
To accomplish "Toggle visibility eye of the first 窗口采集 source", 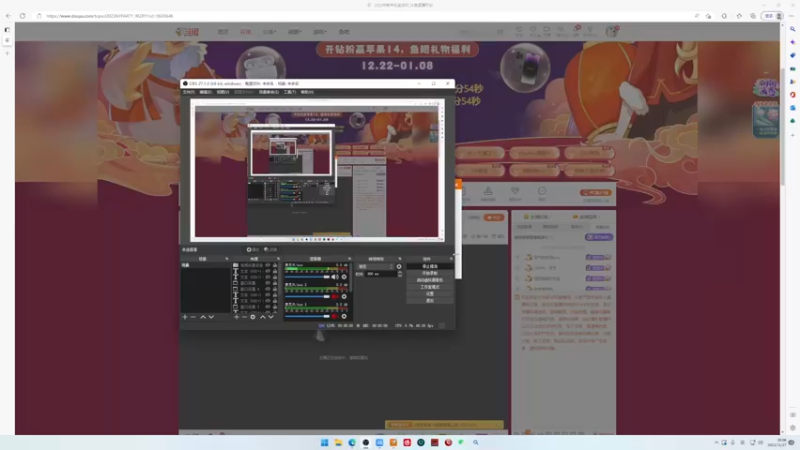I will tap(267, 283).
